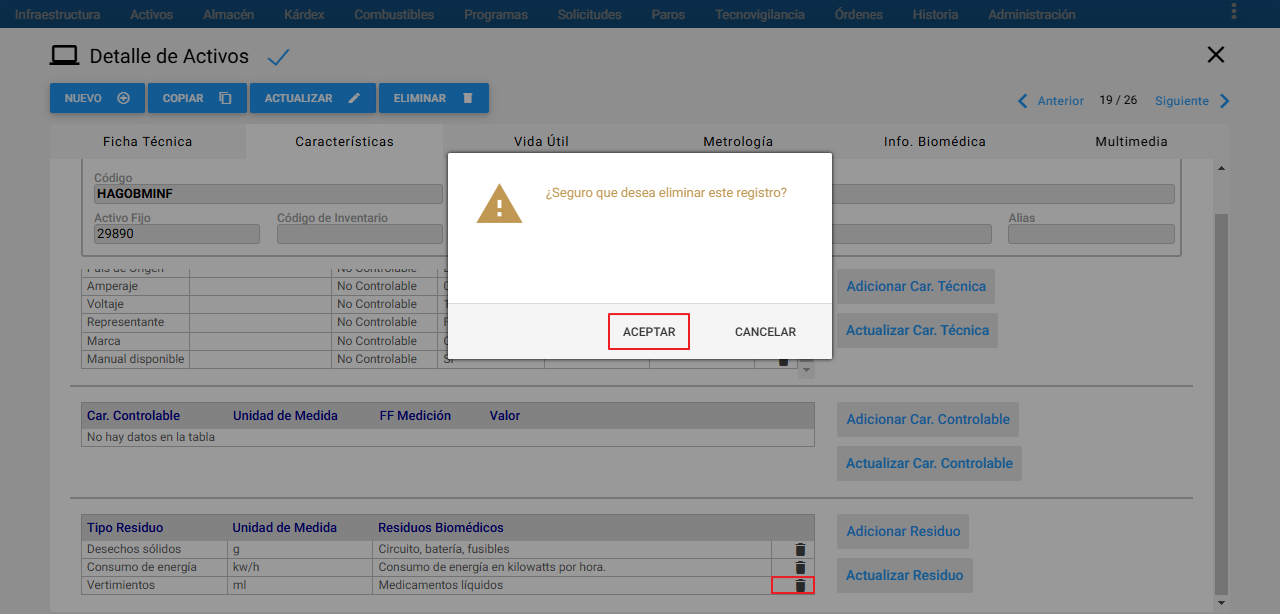Open the Tecnovigilancia menu
This screenshot has width=1280, height=614.
[760, 15]
